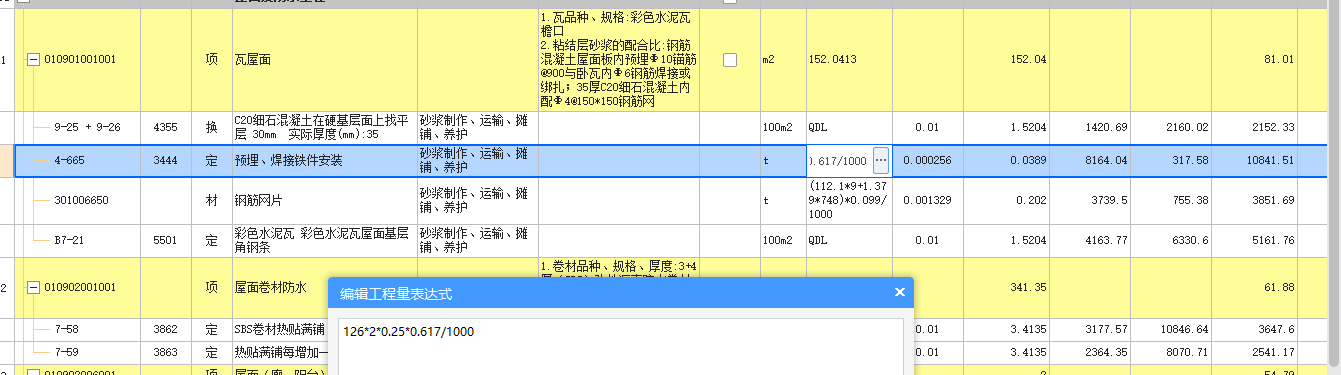Collapse the 010902001001 item tree
This screenshot has height=375, width=1341.
click(33, 288)
